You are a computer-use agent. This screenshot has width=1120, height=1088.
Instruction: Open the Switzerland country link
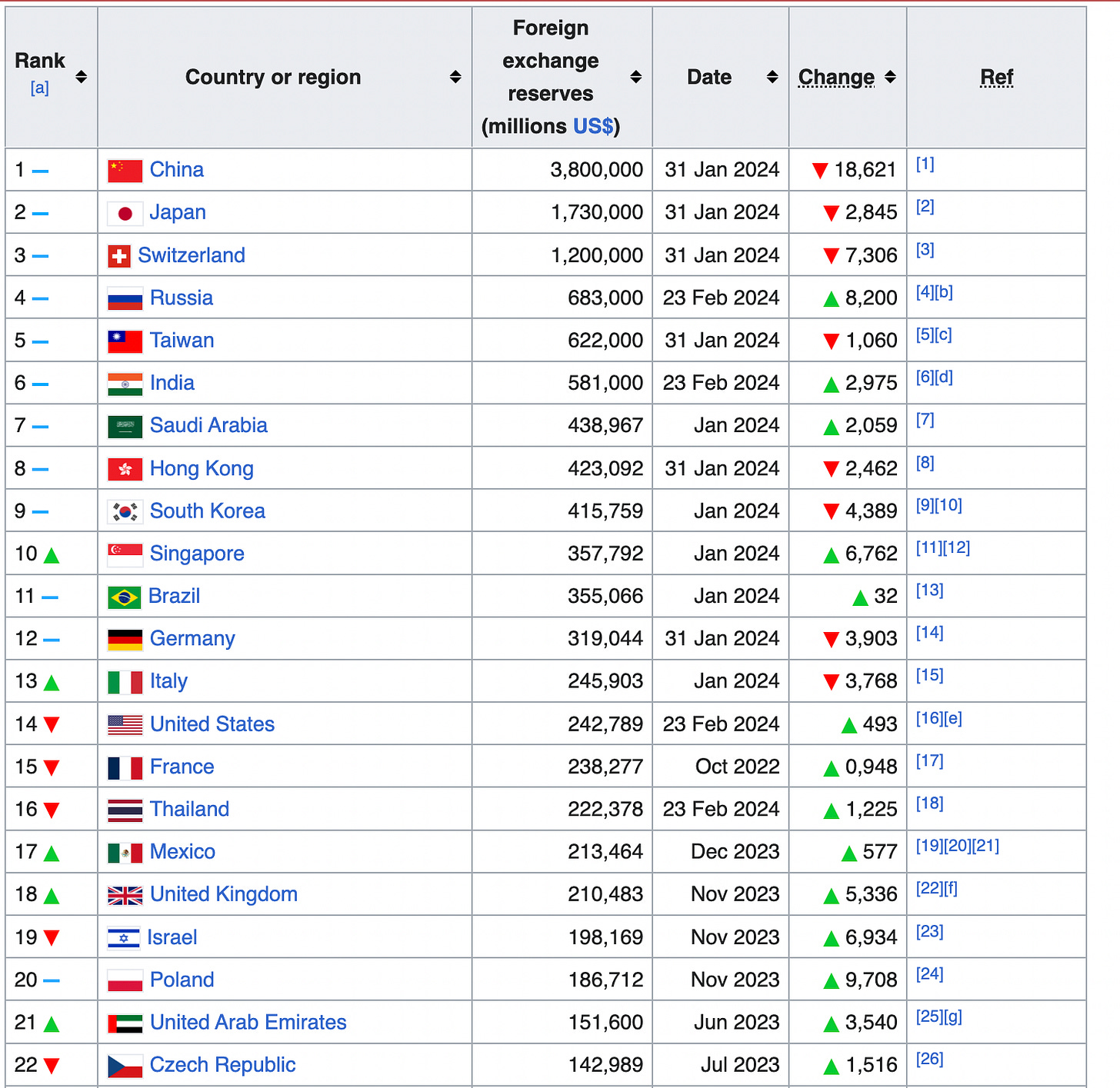(x=192, y=255)
